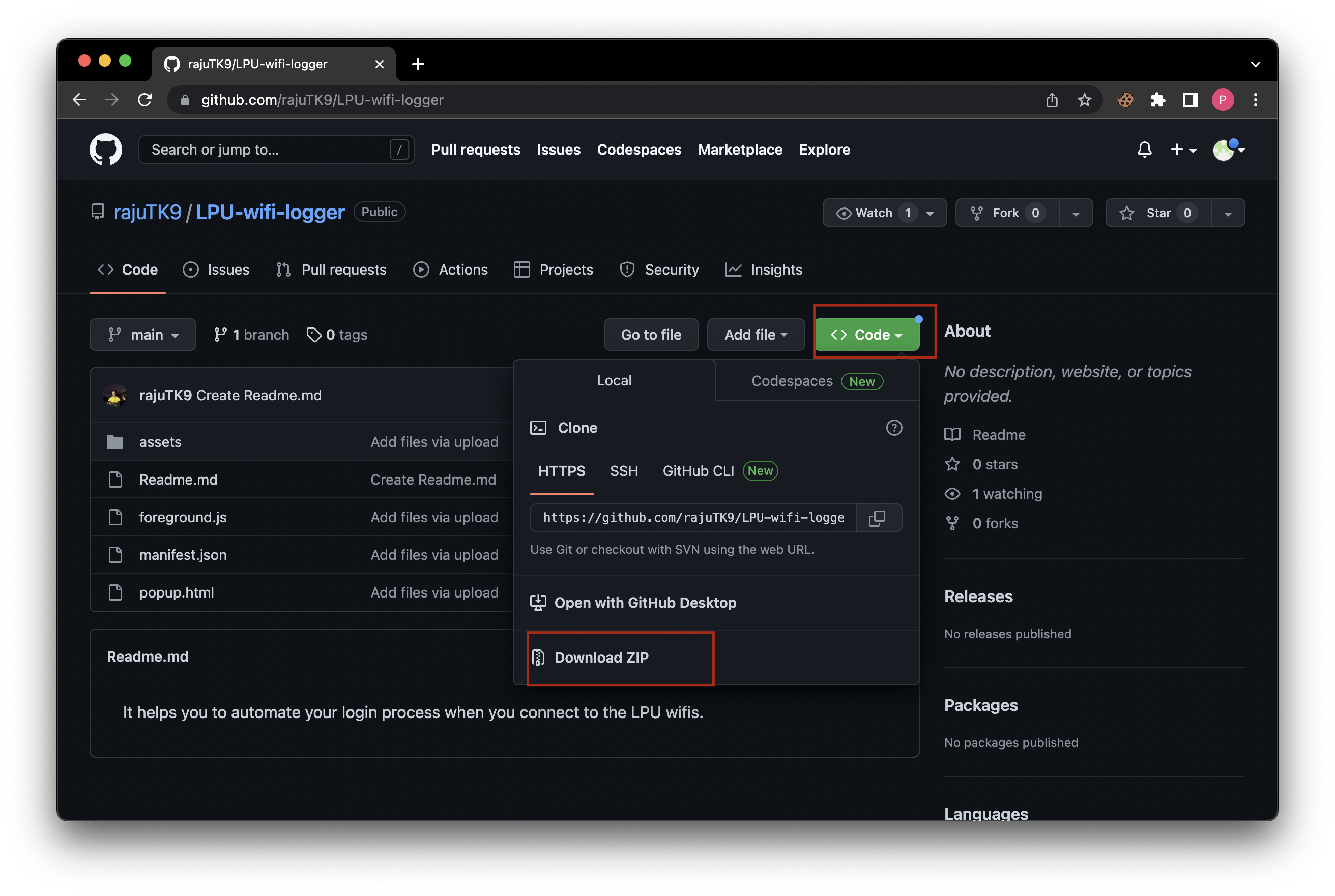
Task: Open your profile avatar menu
Action: click(x=1225, y=149)
